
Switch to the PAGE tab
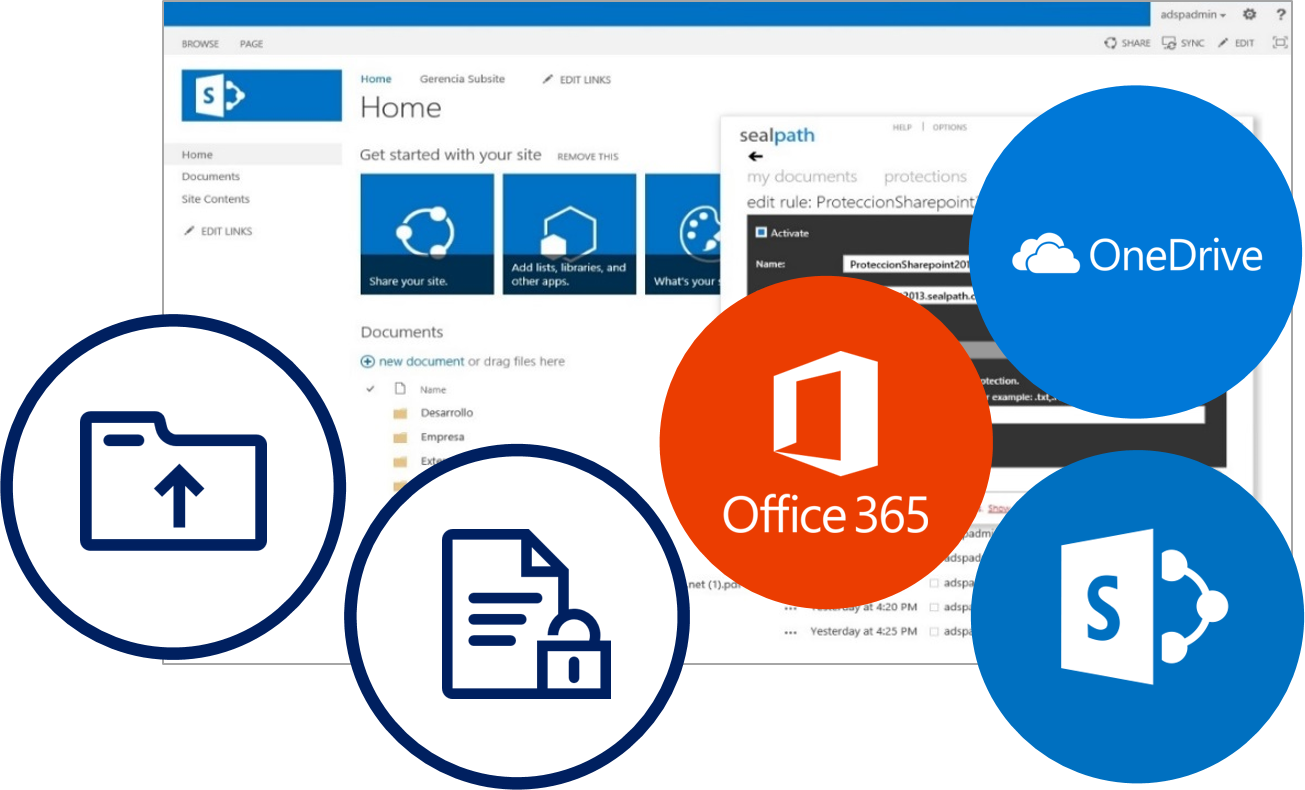(251, 43)
